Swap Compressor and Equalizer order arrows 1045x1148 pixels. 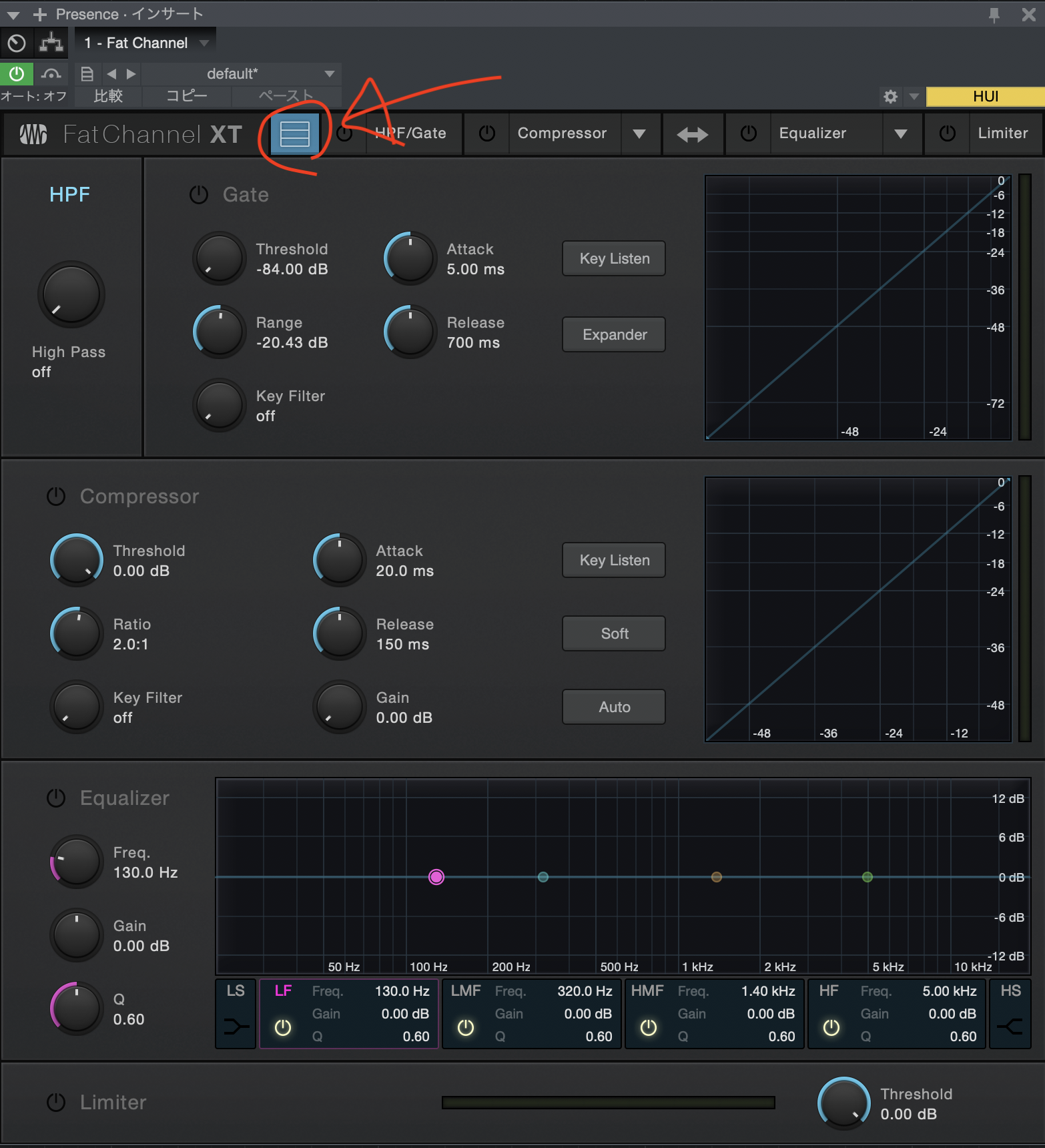[x=692, y=134]
